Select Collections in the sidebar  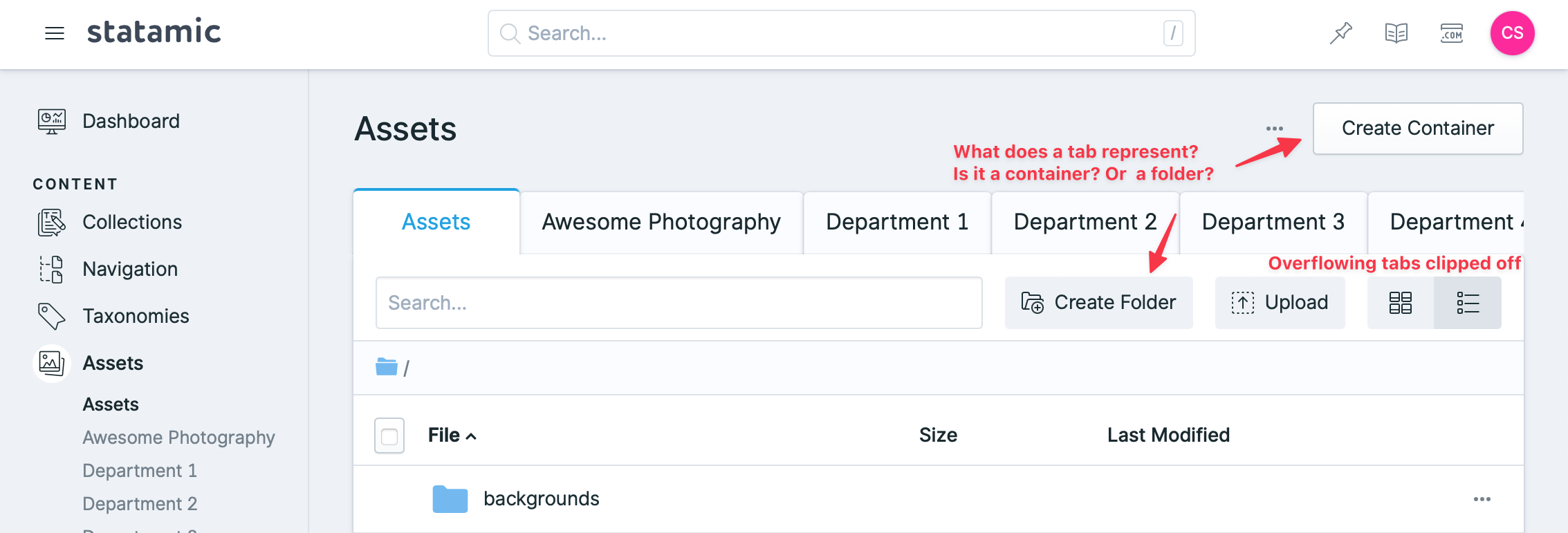[x=131, y=222]
